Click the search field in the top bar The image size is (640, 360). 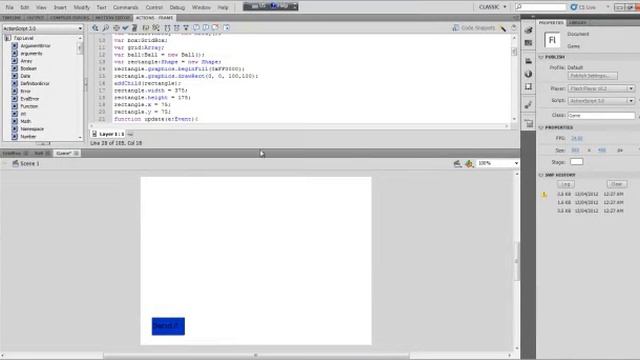(540, 7)
